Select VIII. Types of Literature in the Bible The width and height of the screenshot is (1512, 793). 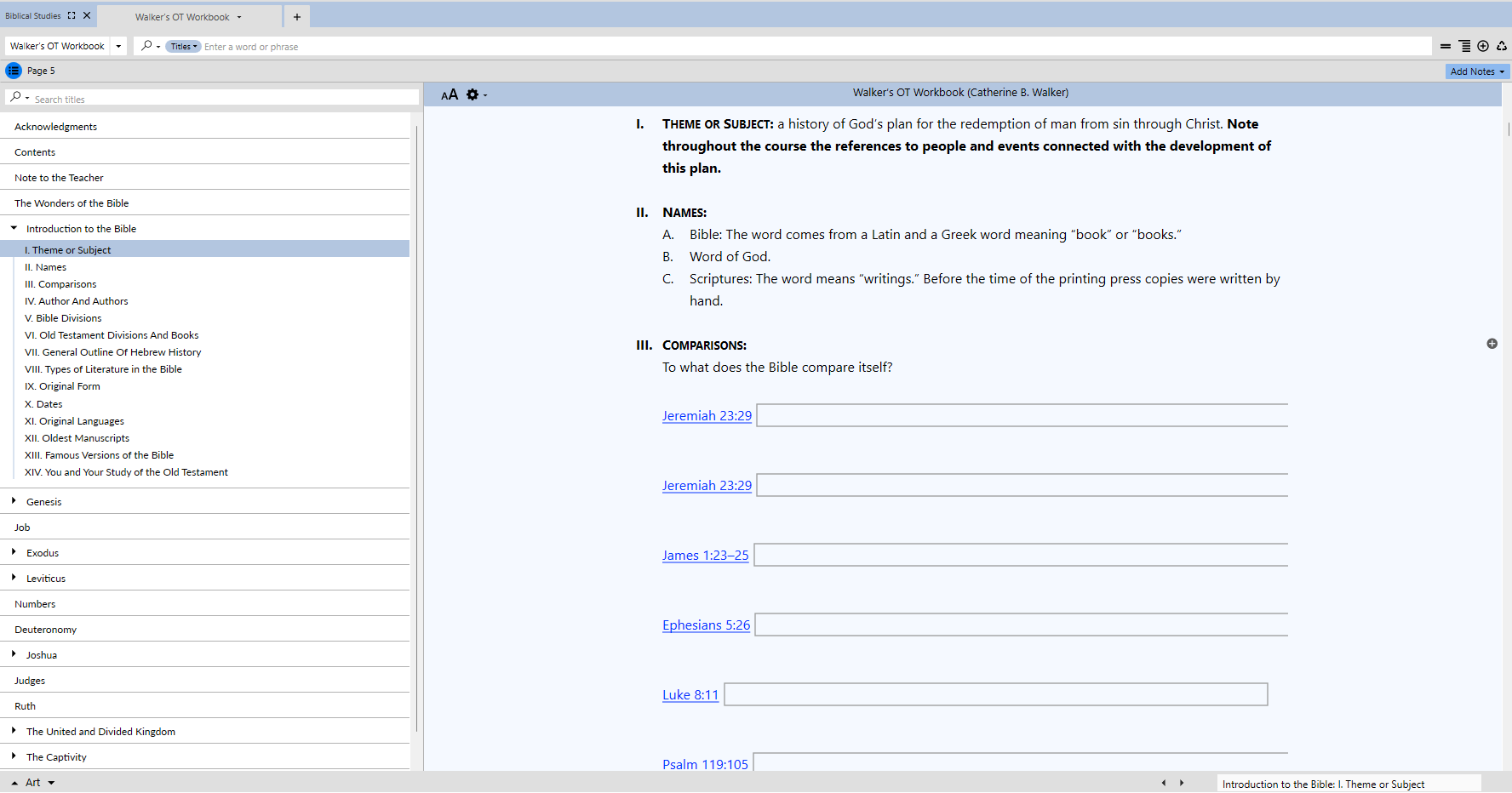(x=103, y=369)
